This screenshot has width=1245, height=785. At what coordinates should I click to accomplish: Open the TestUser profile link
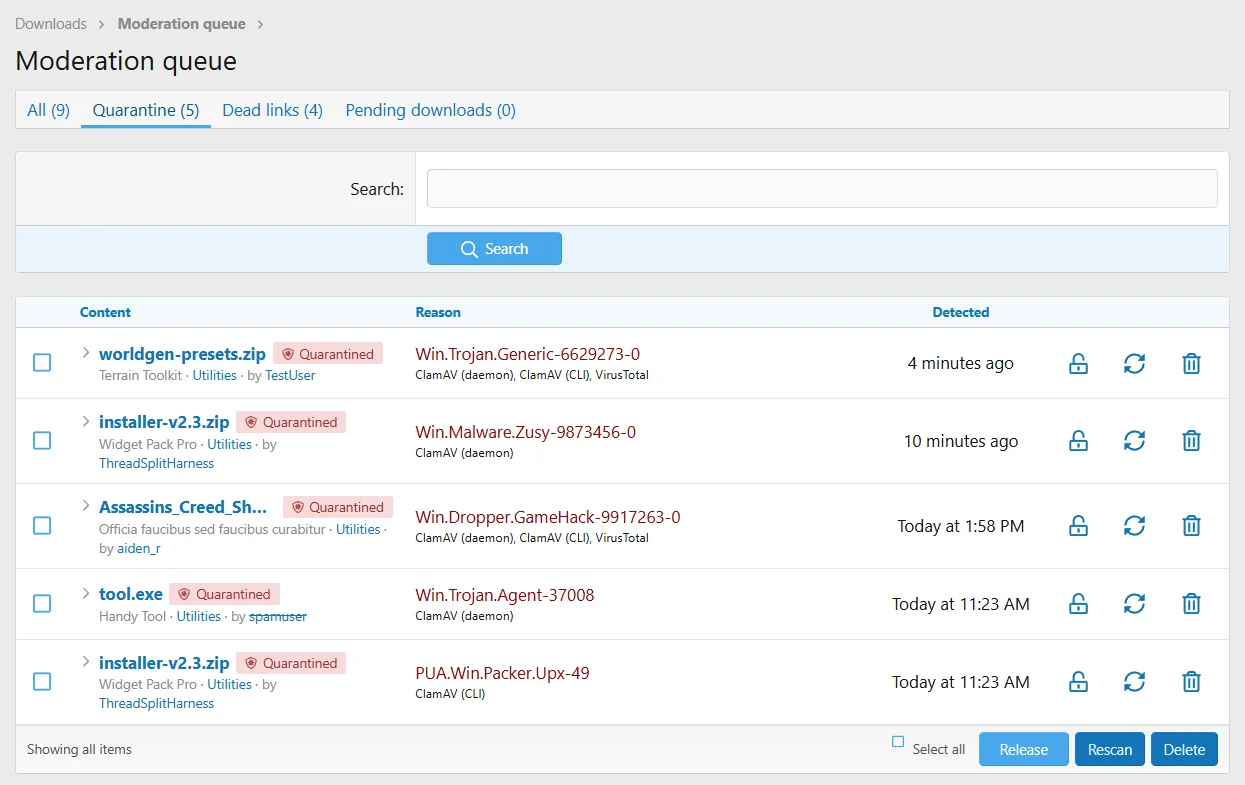click(290, 376)
